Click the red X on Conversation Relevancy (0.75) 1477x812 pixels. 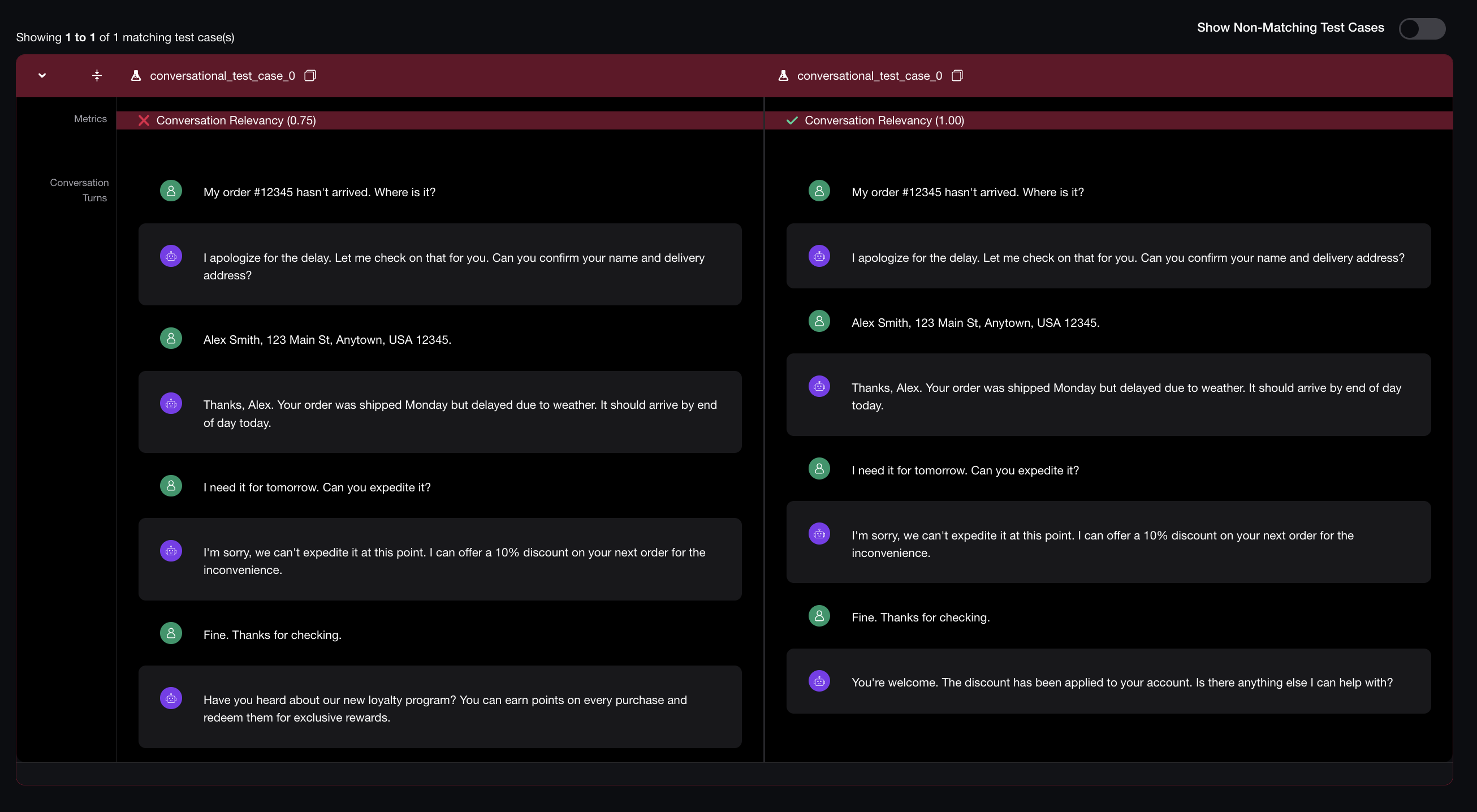coord(144,120)
